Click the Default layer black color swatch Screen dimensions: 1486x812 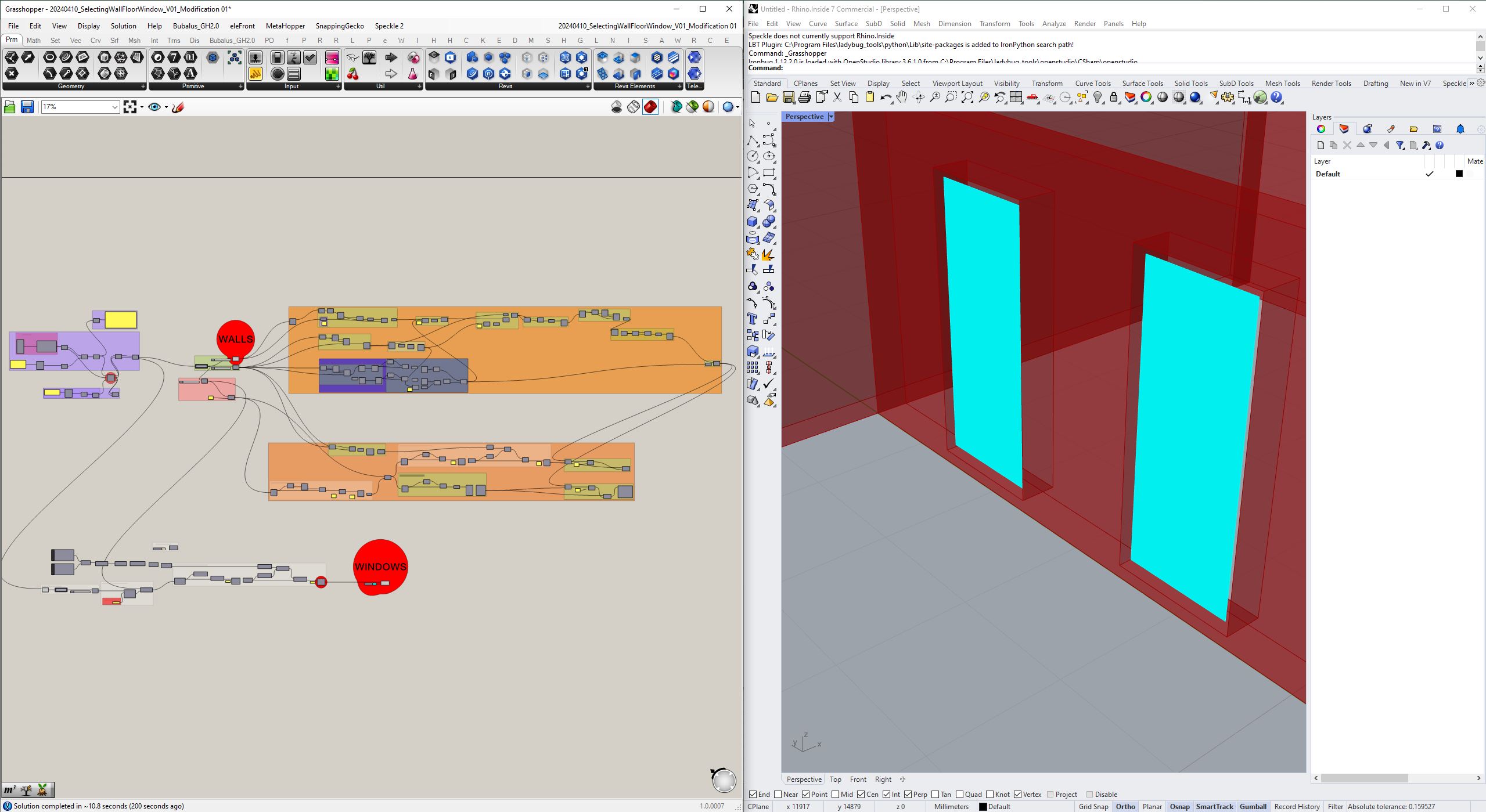1459,174
